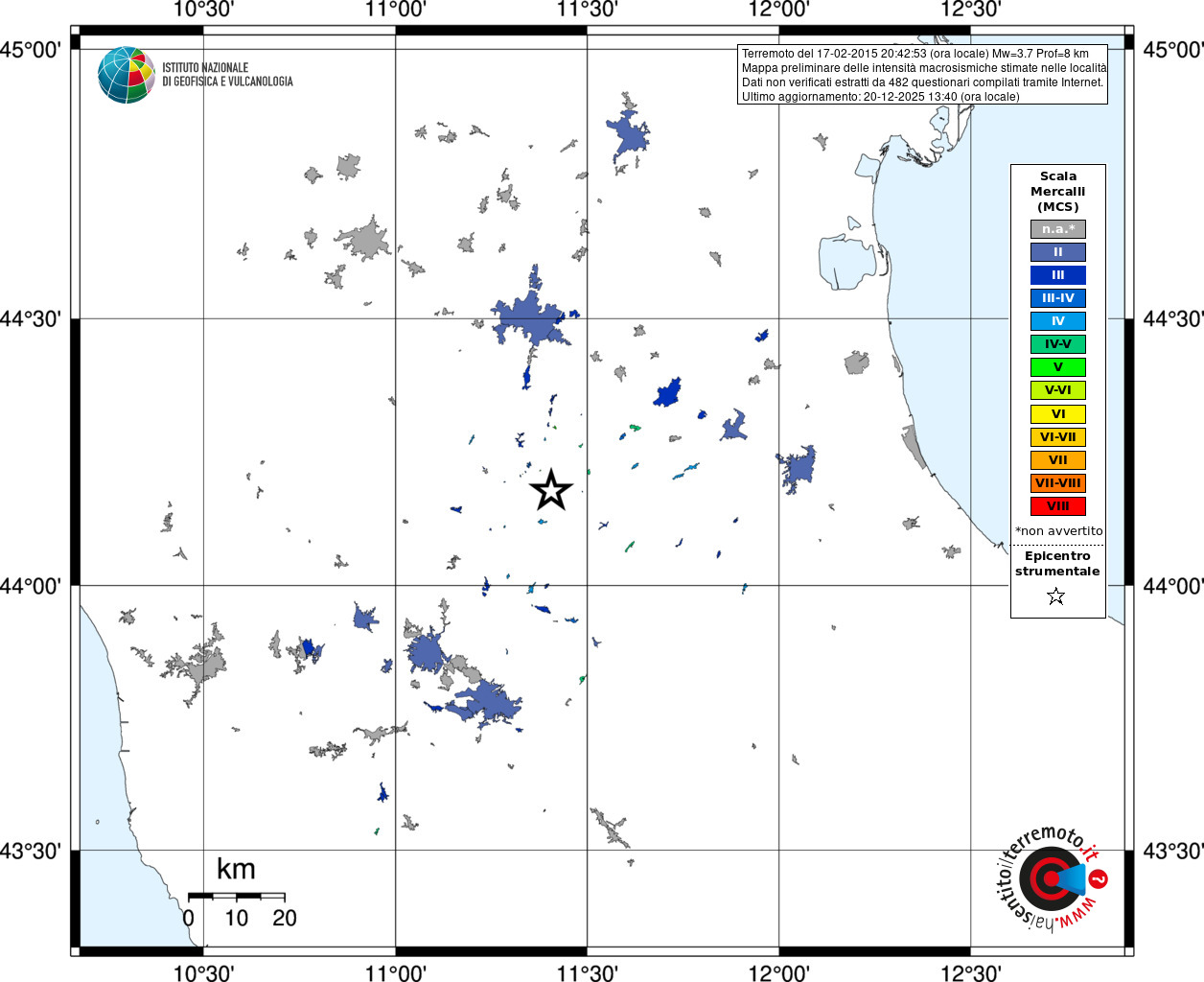1204x982 pixels.
Task: Click the left 45°00' latitude label
Action: tap(31, 49)
